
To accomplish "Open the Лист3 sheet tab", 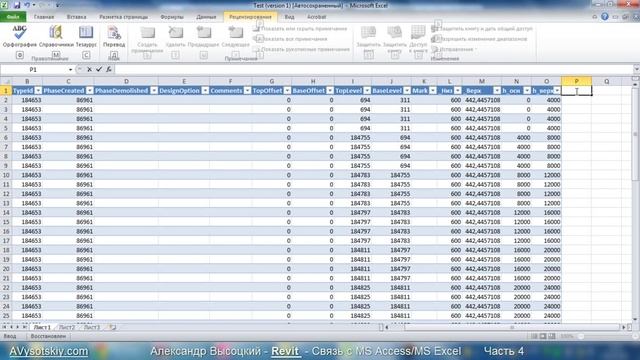I will point(91,327).
